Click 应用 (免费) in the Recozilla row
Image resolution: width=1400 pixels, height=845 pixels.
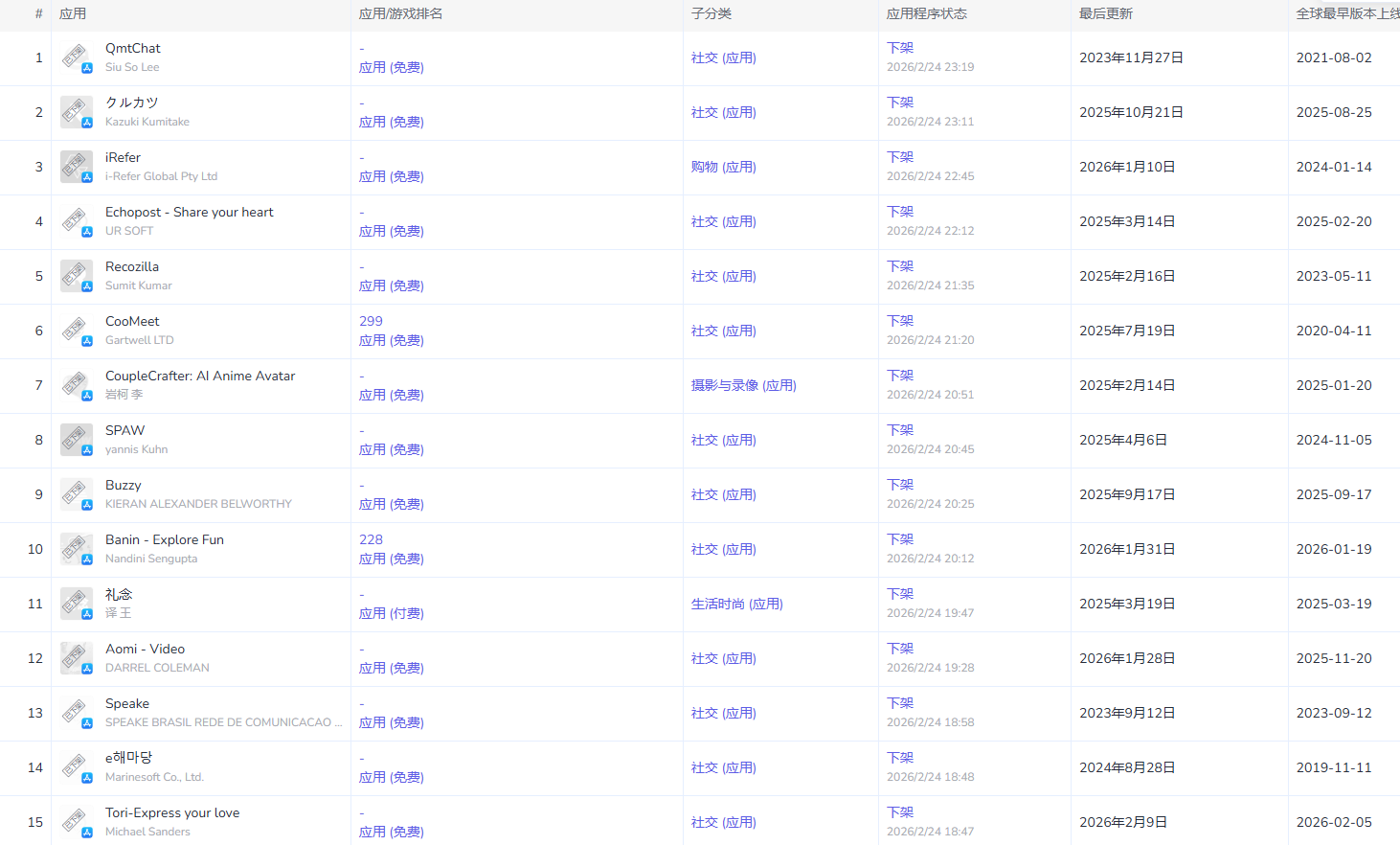392,285
